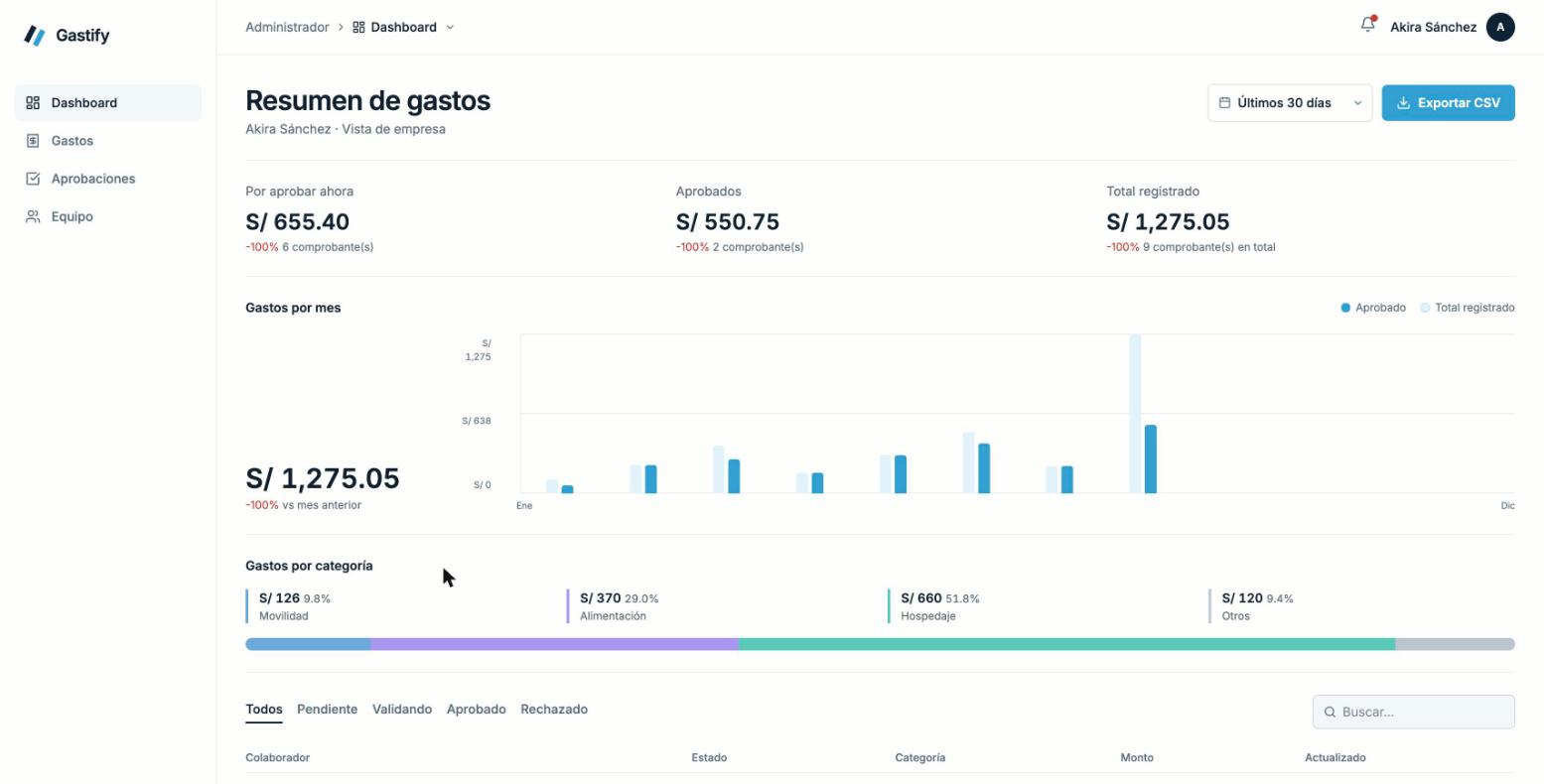Switch to the Rechazado tab
The height and width of the screenshot is (784, 1544).
(x=554, y=710)
